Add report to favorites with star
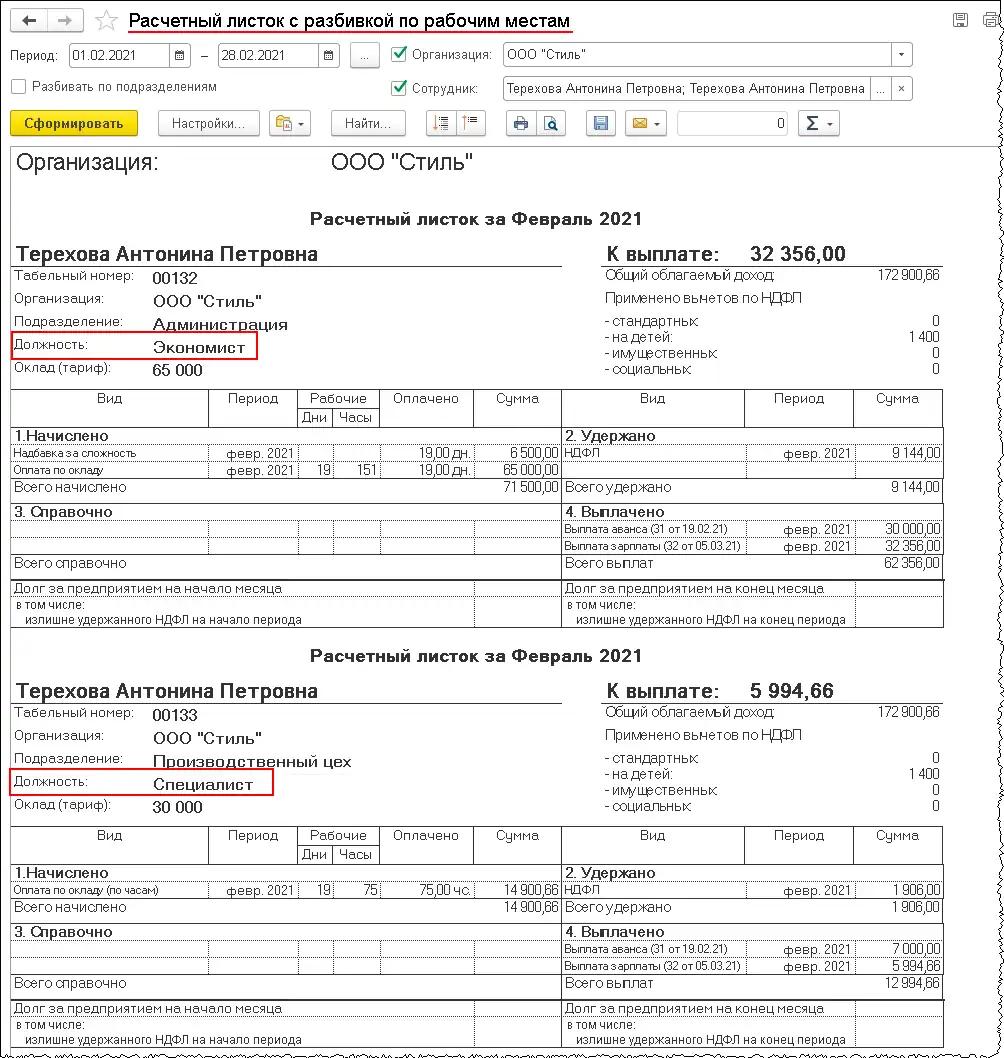 106,21
